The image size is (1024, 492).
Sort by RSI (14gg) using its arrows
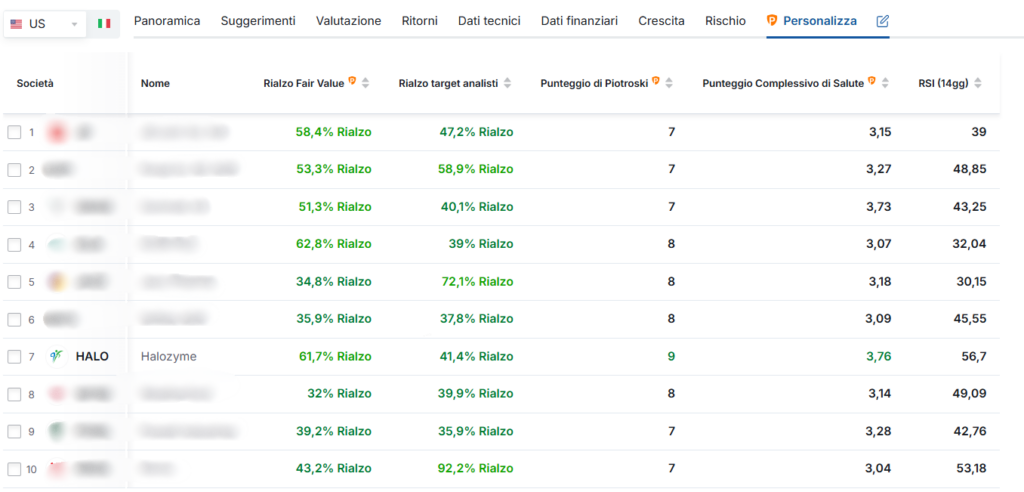[x=977, y=83]
